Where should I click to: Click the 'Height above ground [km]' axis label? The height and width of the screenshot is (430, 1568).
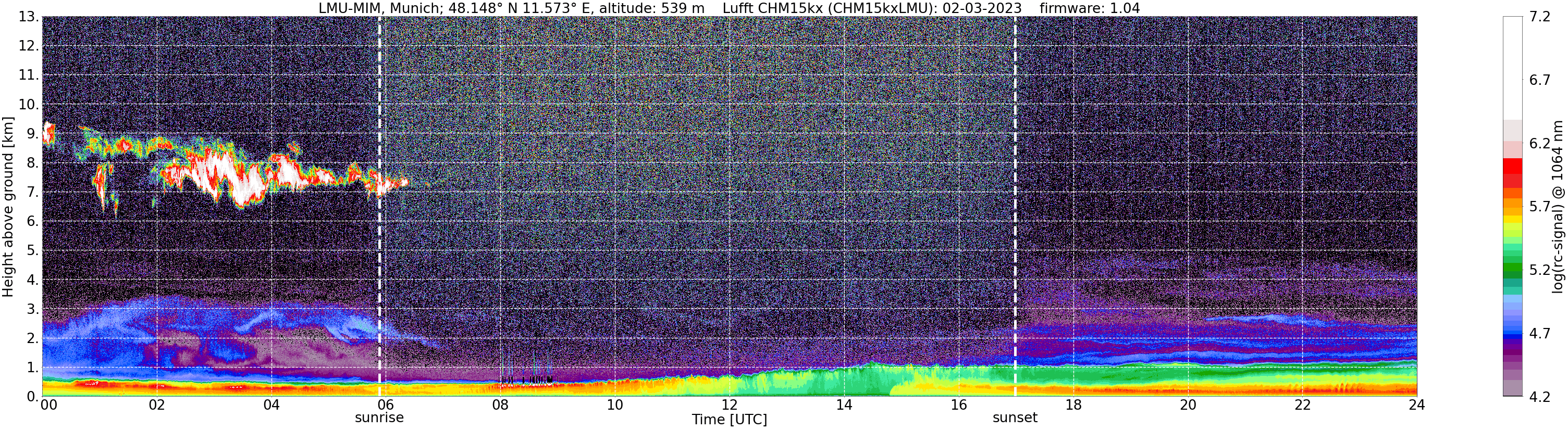click(x=8, y=207)
